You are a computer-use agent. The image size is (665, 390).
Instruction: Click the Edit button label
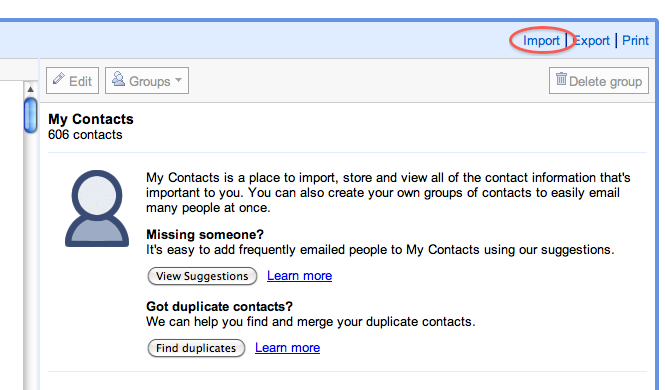[80, 81]
